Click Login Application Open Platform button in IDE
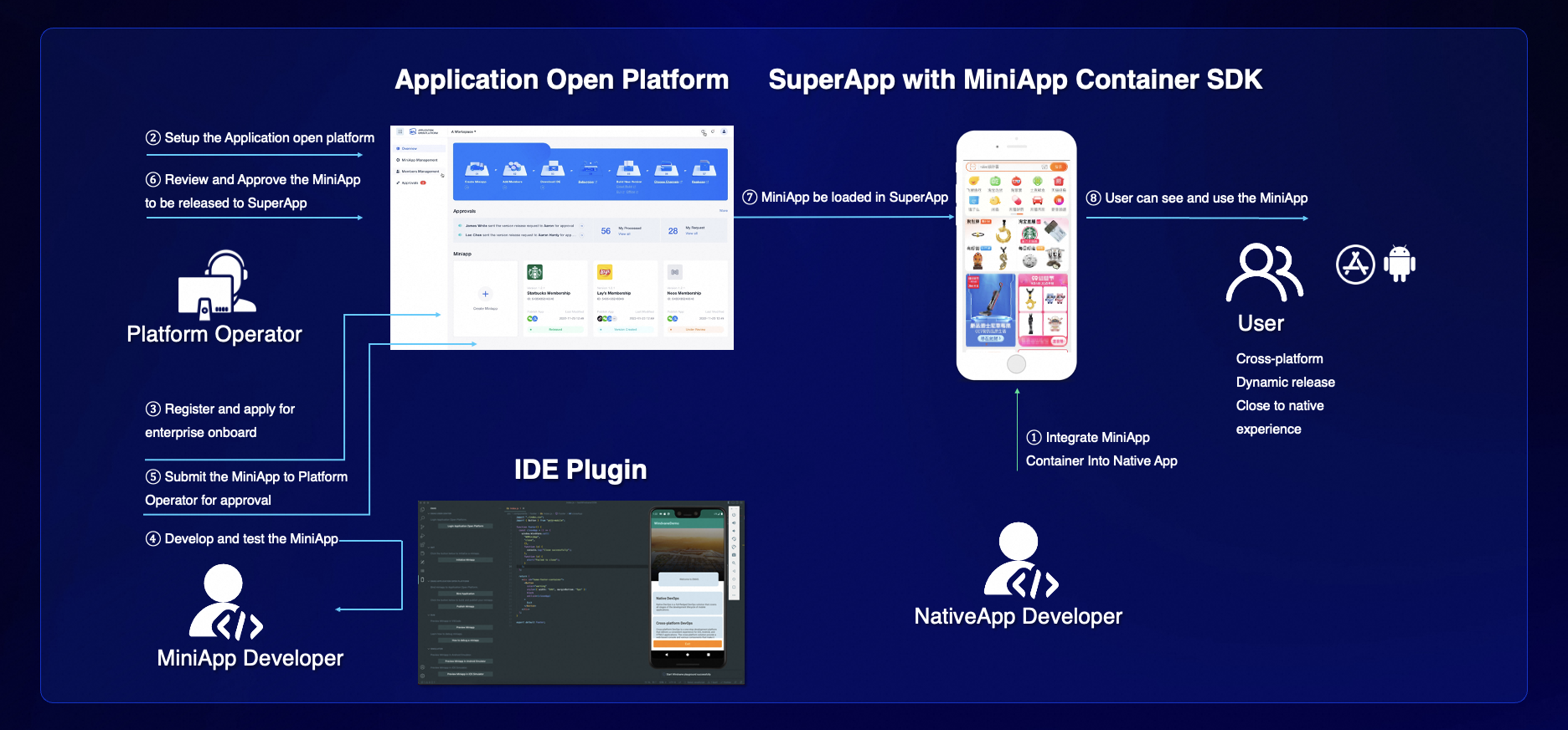The height and width of the screenshot is (730, 1568). tap(466, 526)
